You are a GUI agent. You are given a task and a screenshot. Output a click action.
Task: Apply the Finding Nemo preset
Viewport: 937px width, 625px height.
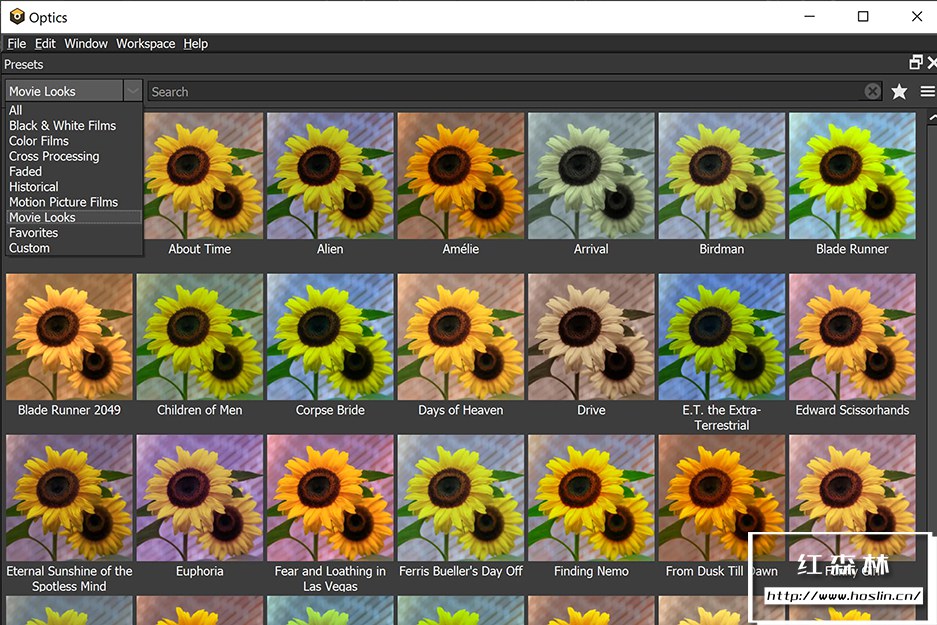(591, 498)
